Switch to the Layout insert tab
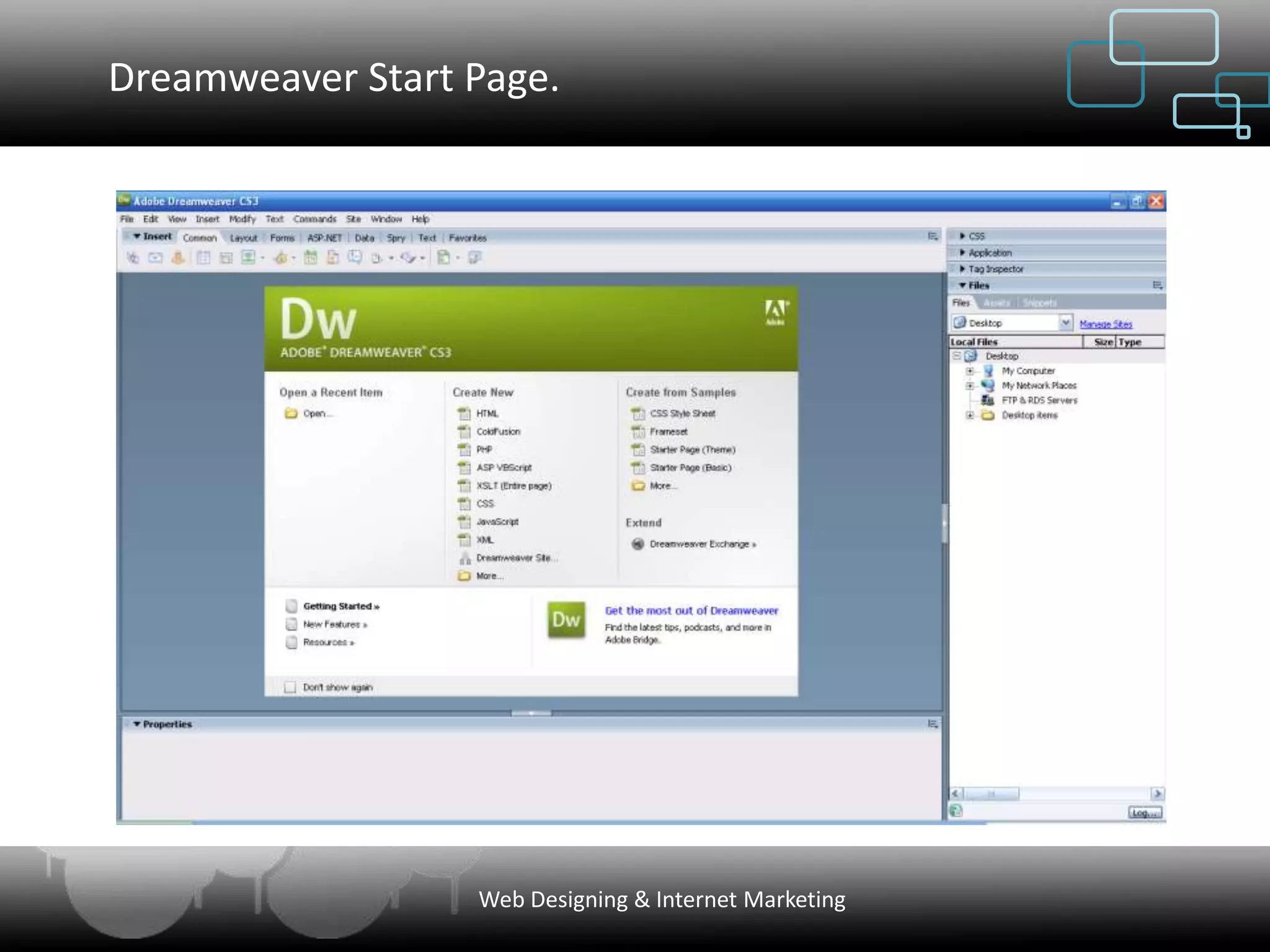 pos(244,238)
